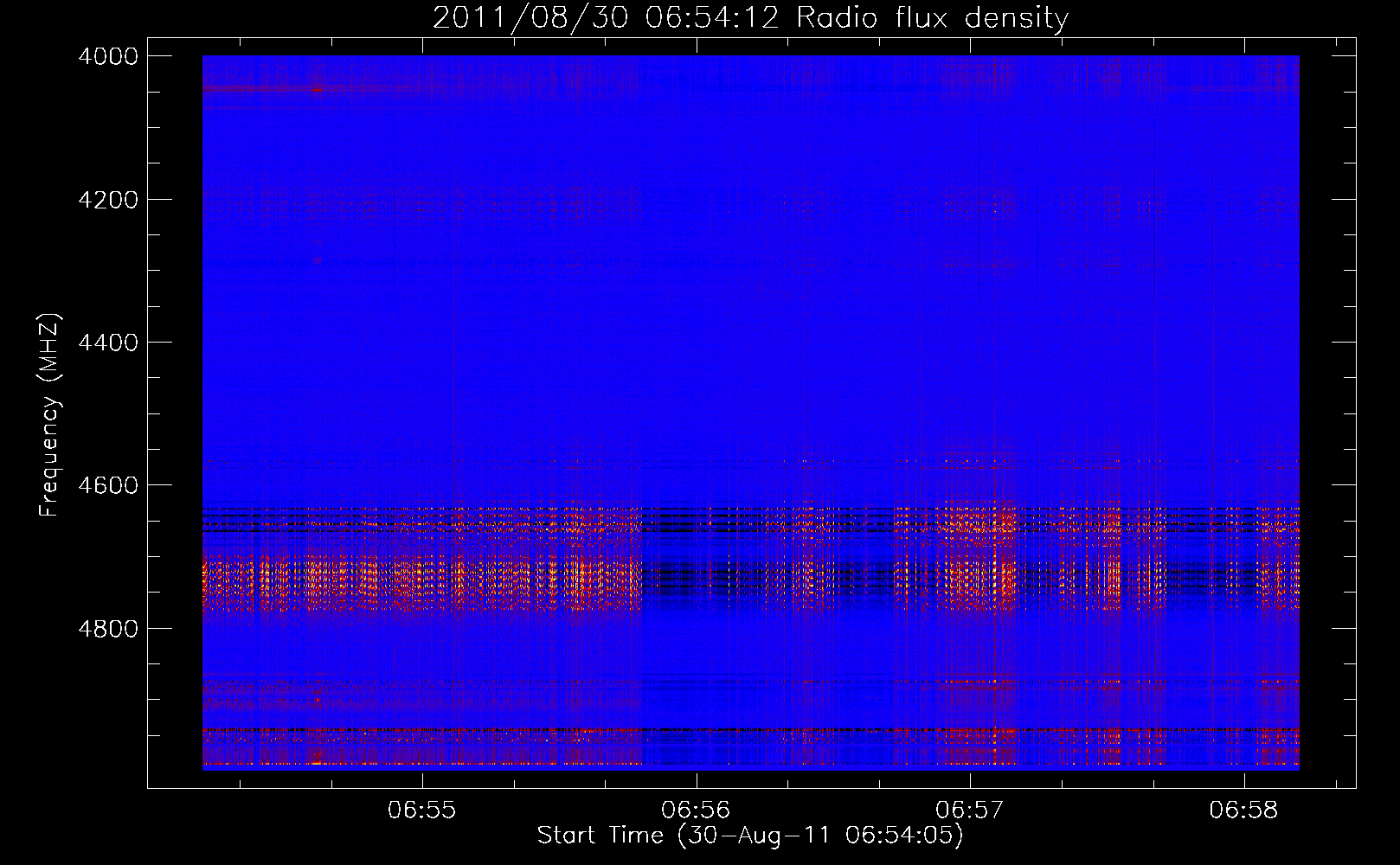Click the plot title "2011/08/30 06:54:12 Radio flux density"

pyautogui.click(x=750, y=17)
